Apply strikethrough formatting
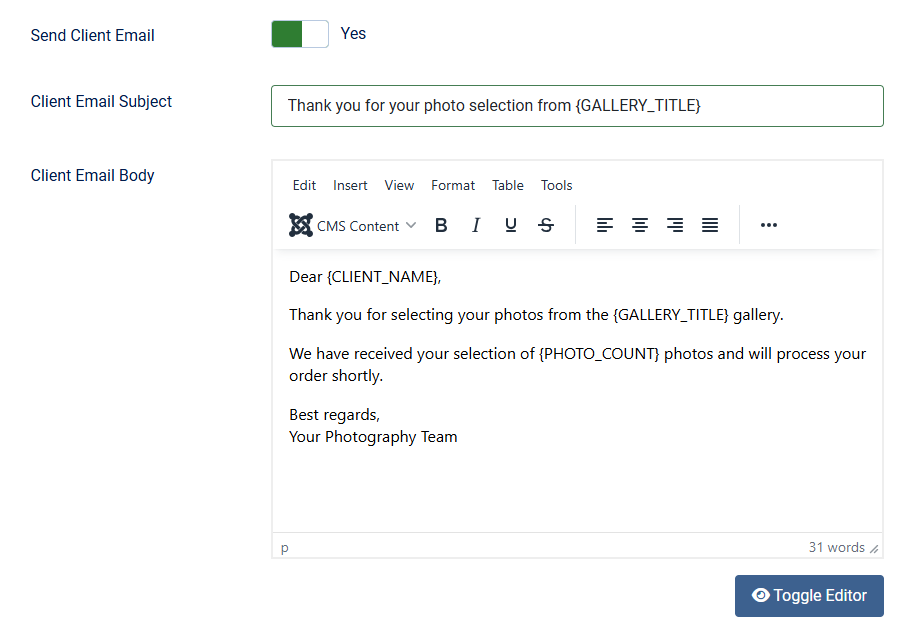 (x=546, y=225)
